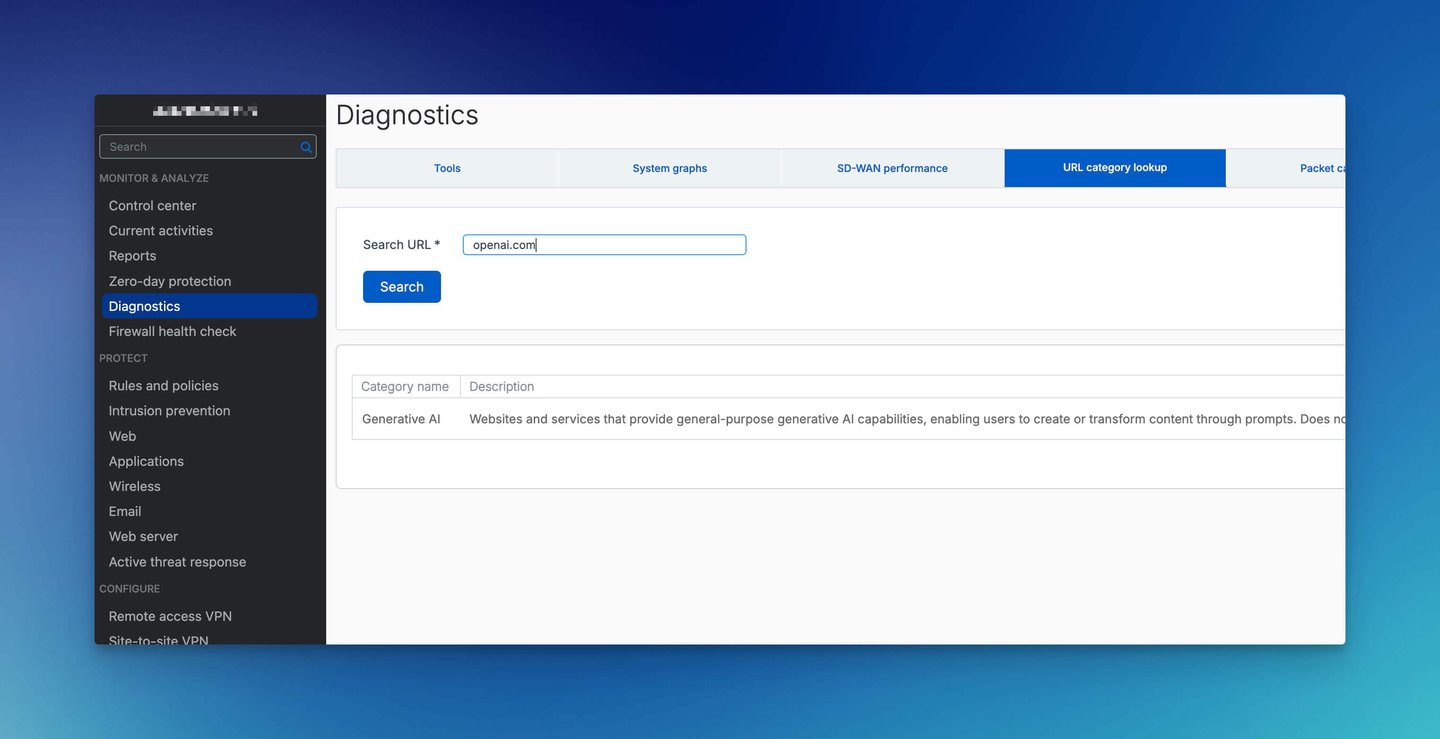The height and width of the screenshot is (739, 1440).
Task: Click the Search URL input field
Action: click(x=604, y=245)
